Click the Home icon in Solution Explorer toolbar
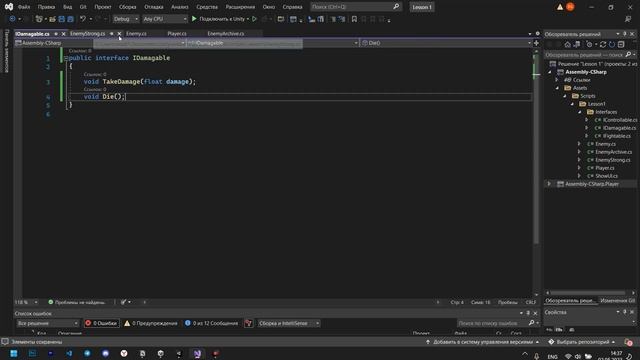Viewport: 640px width, 360px height. click(x=567, y=44)
